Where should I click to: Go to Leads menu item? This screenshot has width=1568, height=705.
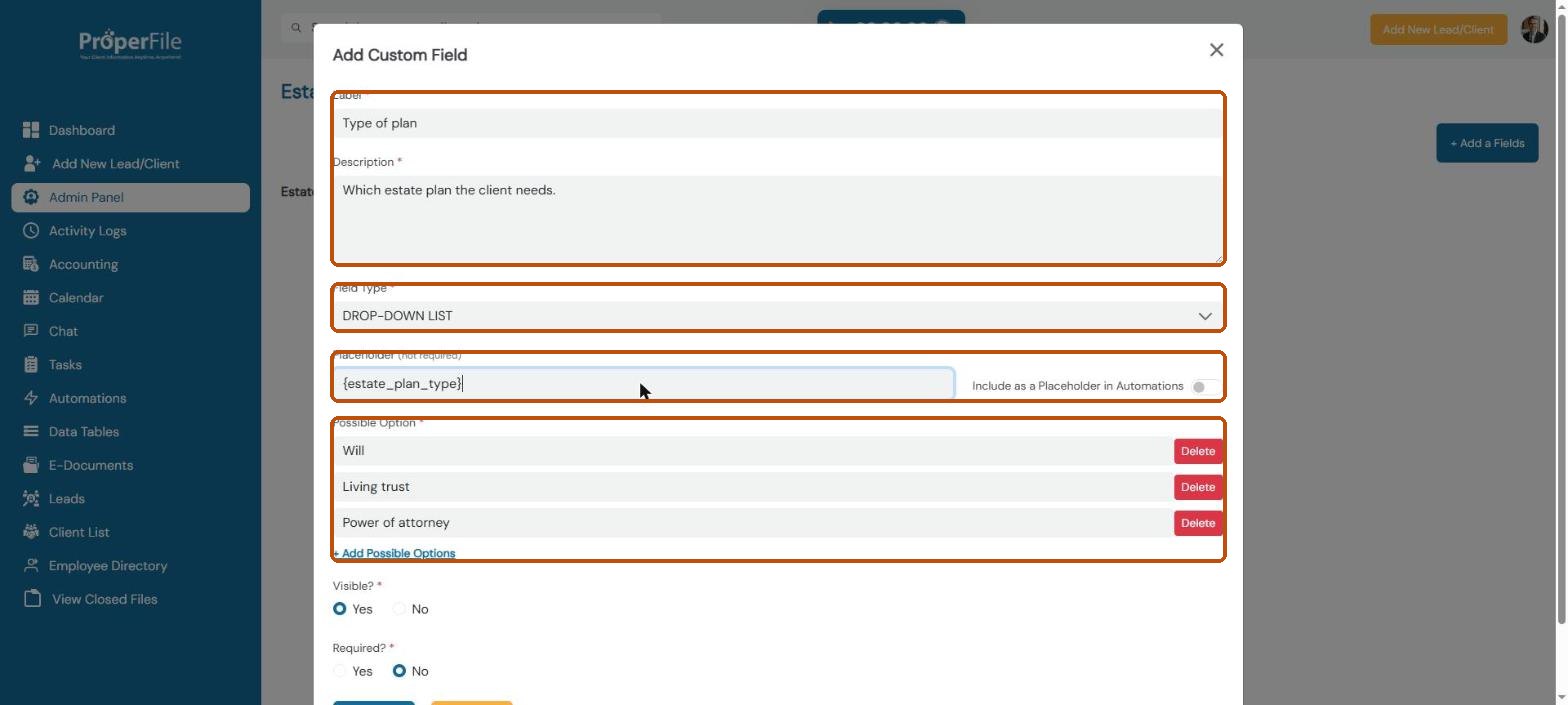coord(67,499)
